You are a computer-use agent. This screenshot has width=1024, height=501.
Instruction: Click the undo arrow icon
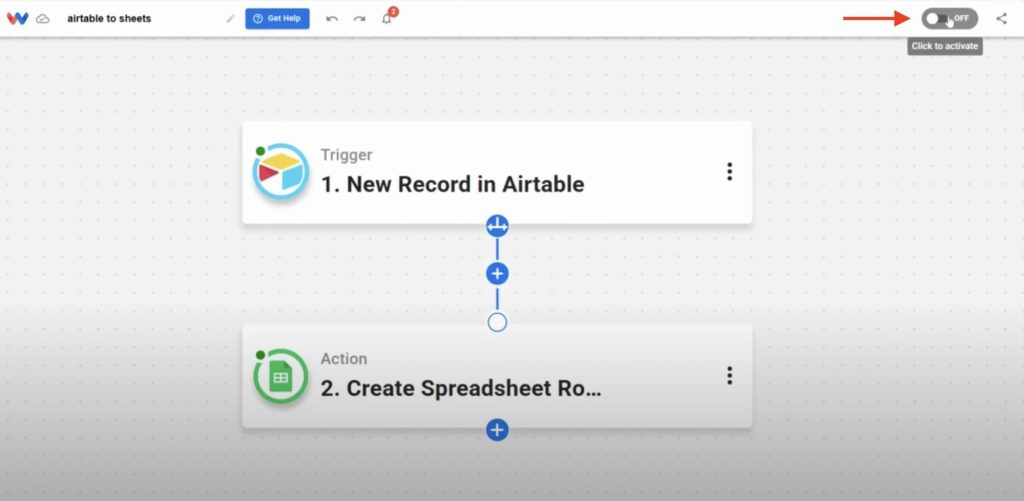[x=332, y=19]
